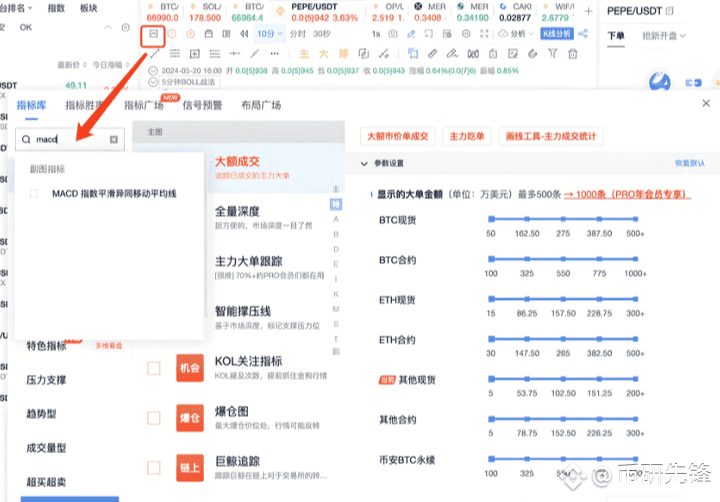Clear the macd search text

pyautogui.click(x=114, y=139)
